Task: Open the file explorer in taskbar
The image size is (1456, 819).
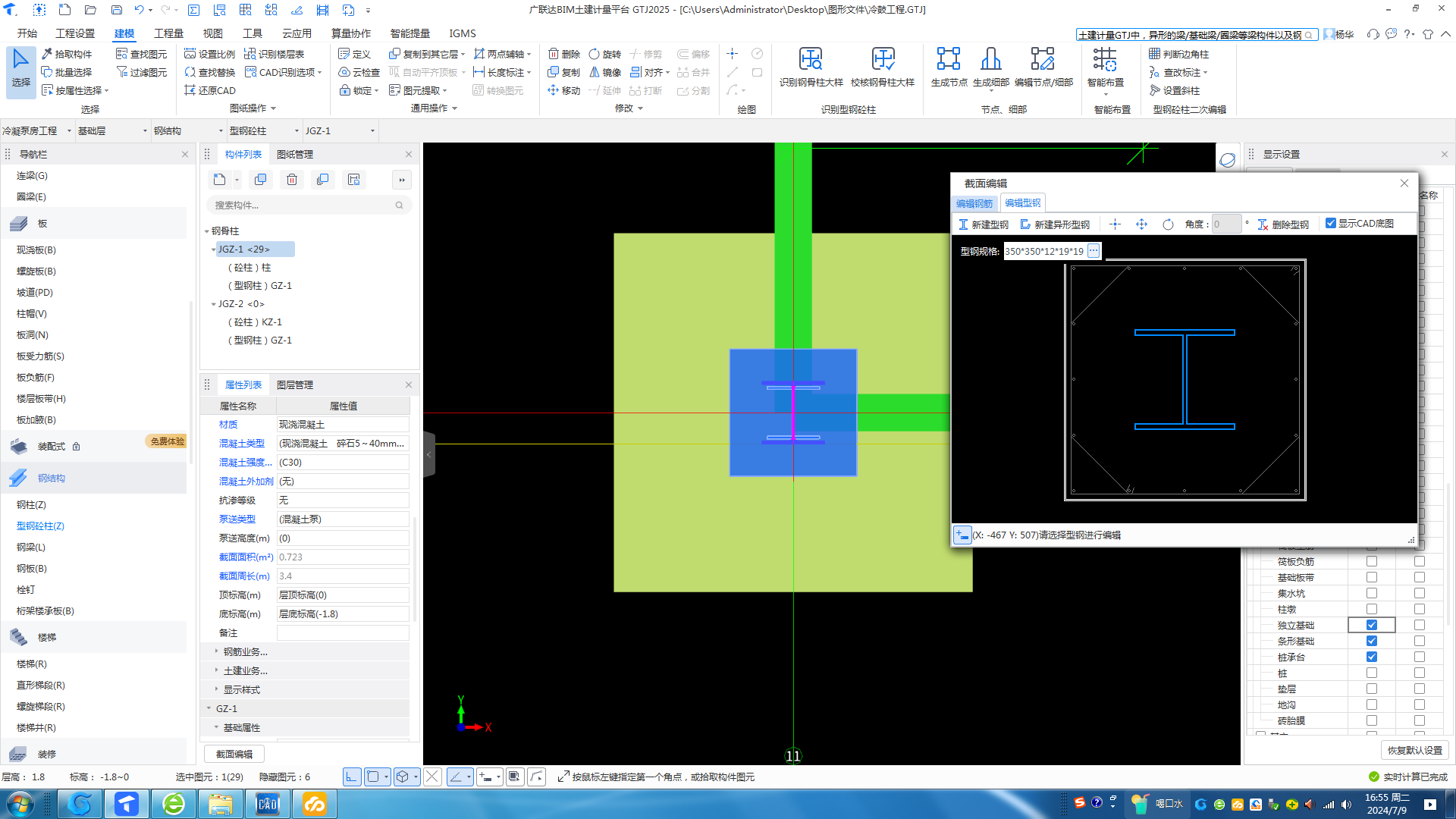Action: 221,804
